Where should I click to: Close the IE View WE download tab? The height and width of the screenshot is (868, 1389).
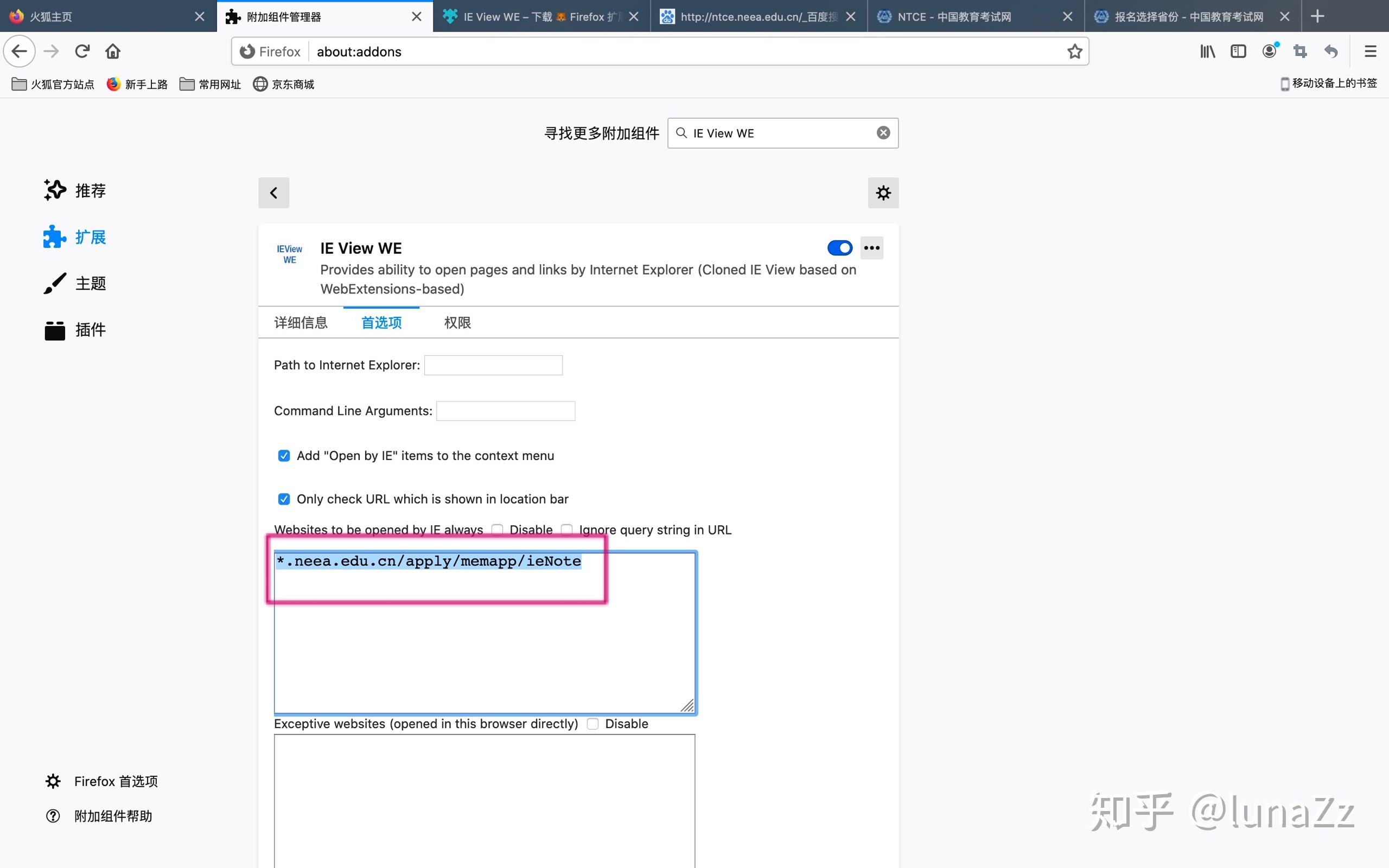point(634,17)
